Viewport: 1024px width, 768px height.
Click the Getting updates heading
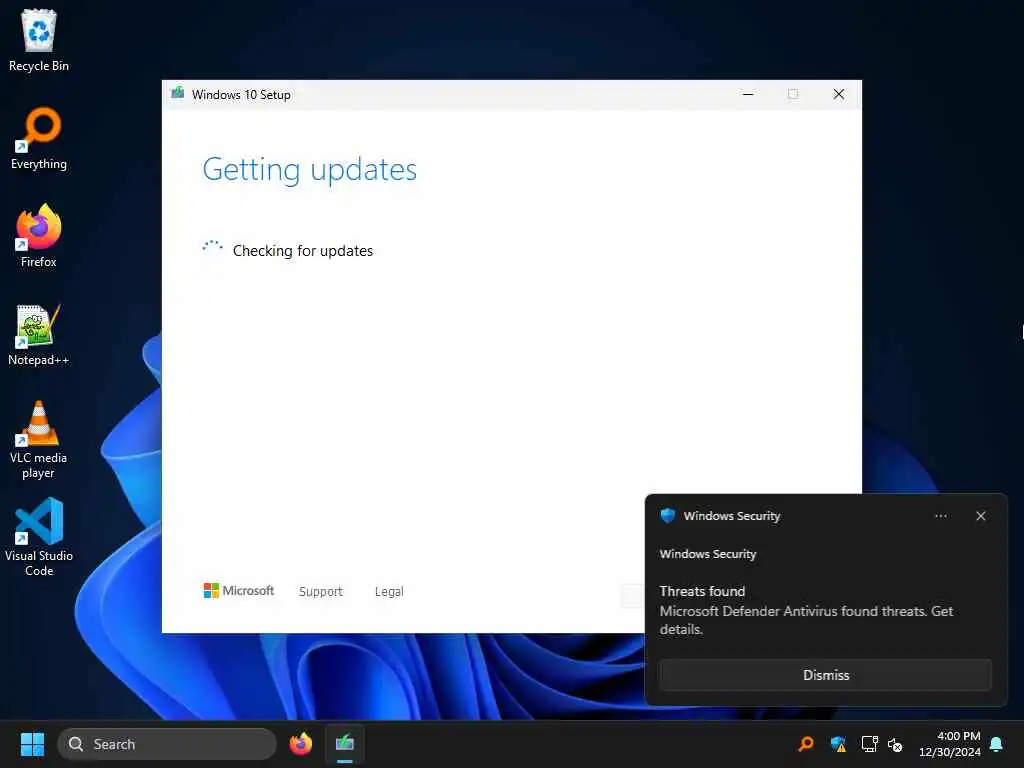click(x=310, y=170)
